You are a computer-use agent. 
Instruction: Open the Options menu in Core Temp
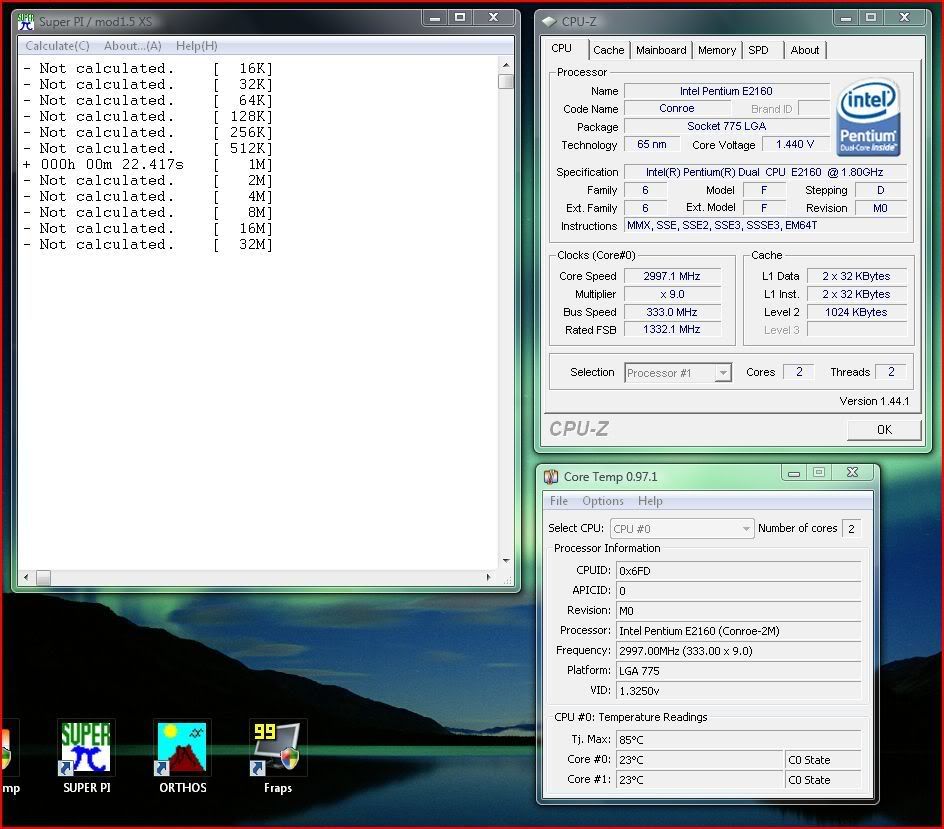[x=603, y=501]
